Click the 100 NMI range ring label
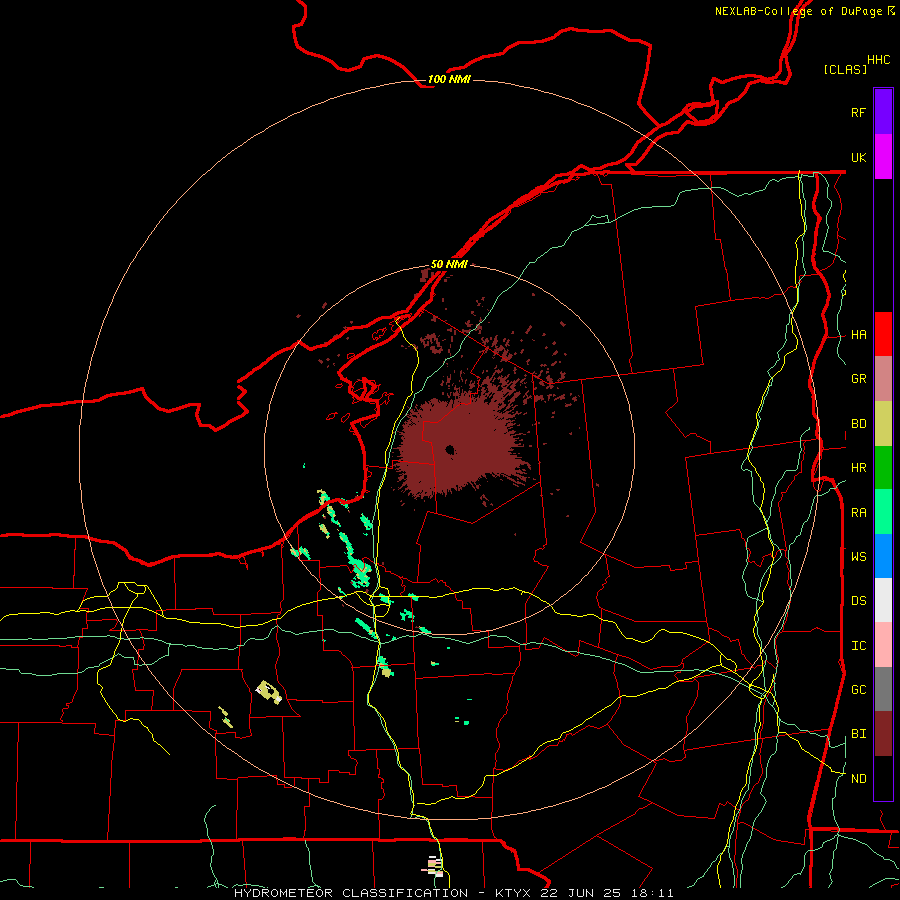Image resolution: width=900 pixels, height=900 pixels. [x=449, y=79]
